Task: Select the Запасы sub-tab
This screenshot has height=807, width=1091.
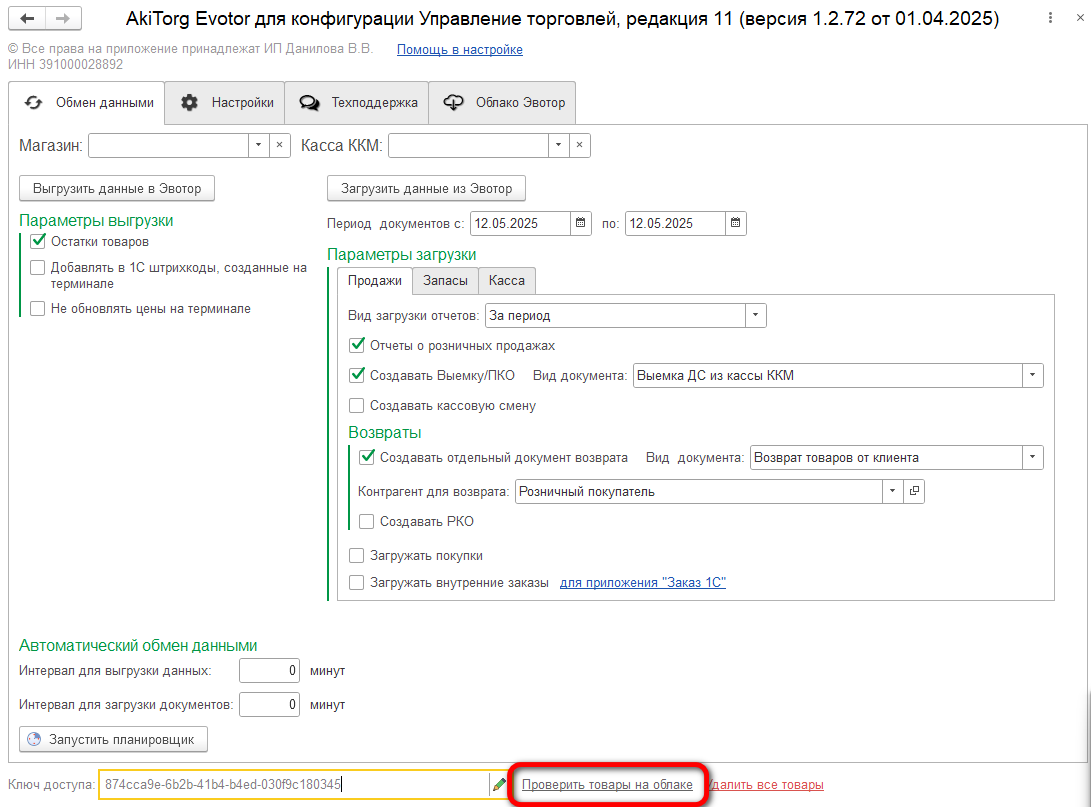Action: (x=445, y=280)
